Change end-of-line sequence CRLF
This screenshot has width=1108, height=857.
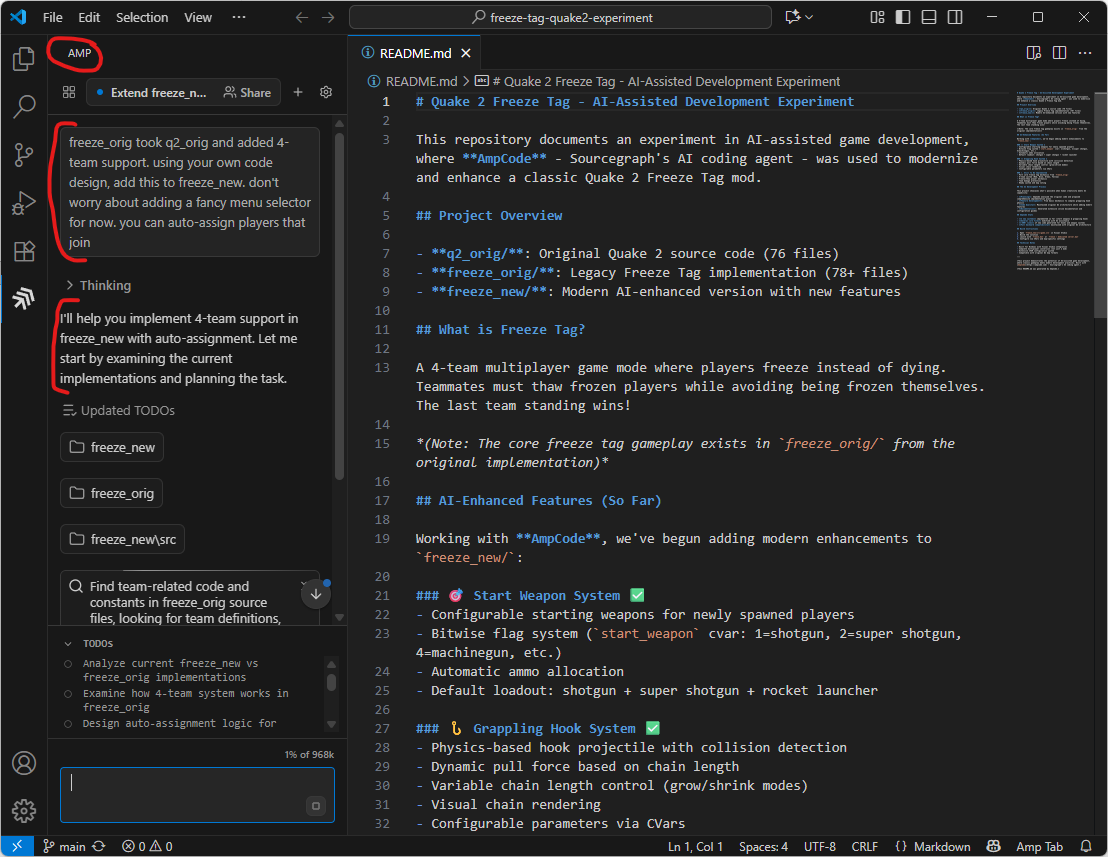(865, 846)
